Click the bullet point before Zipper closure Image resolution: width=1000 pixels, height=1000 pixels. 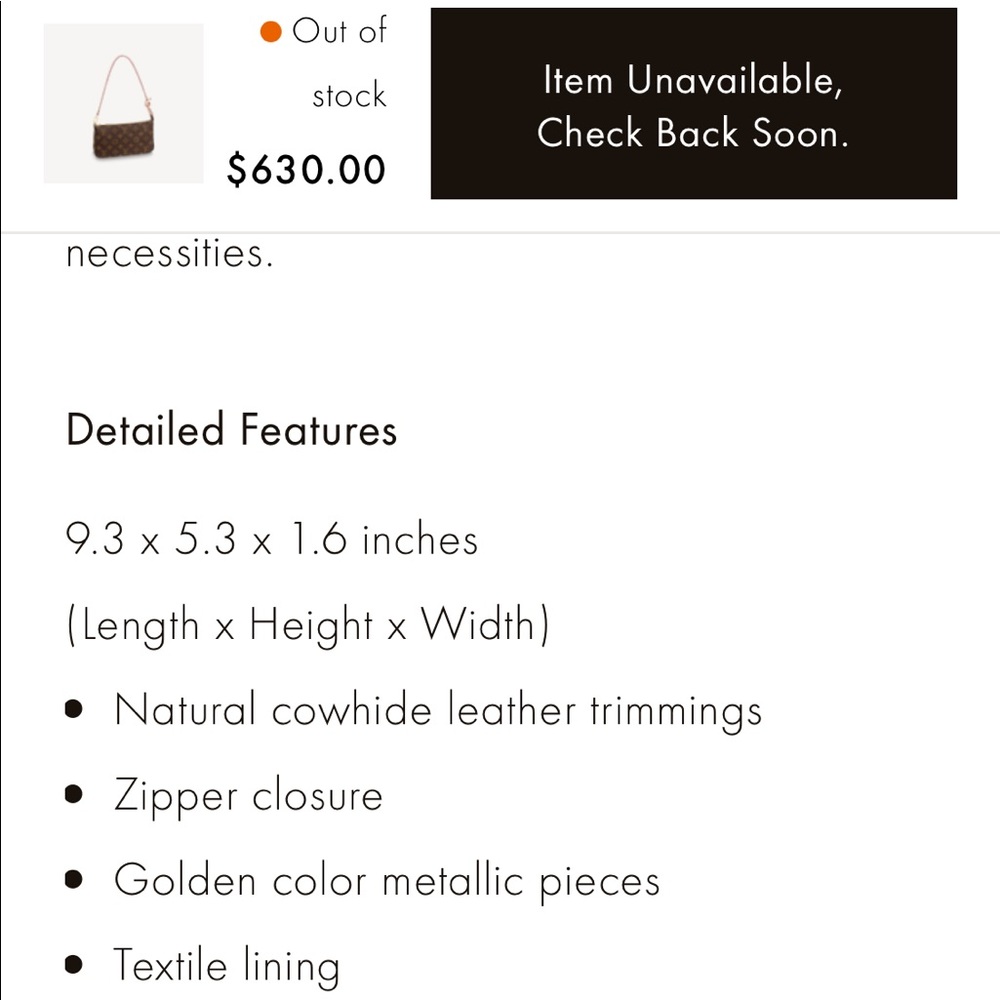pyautogui.click(x=74, y=793)
